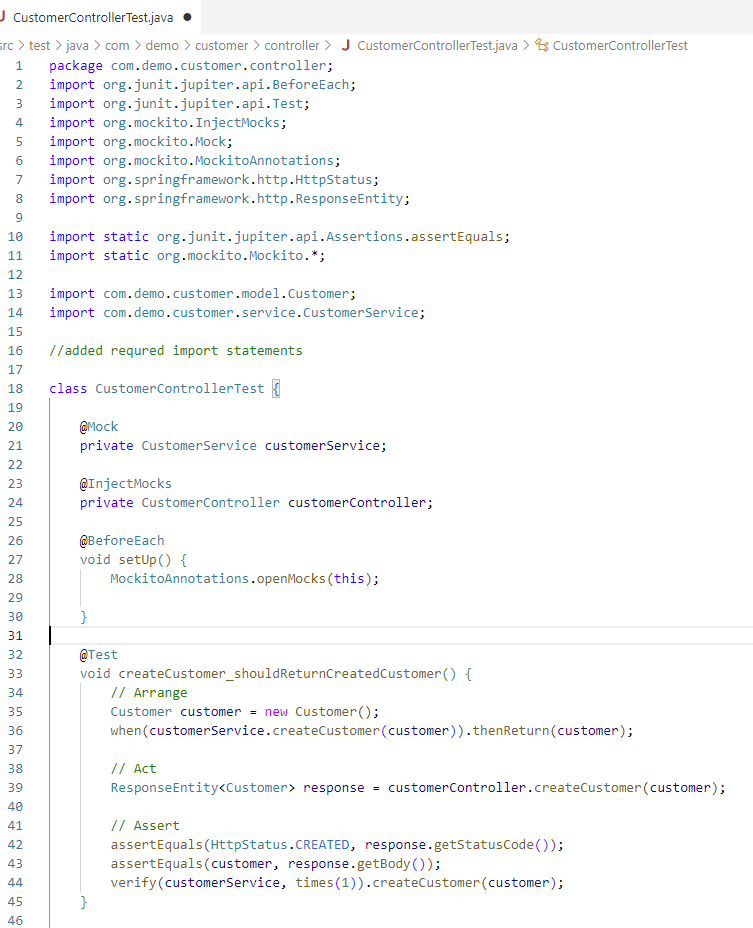Click 'ResponseEntity' in the line 8 import

click(x=349, y=198)
